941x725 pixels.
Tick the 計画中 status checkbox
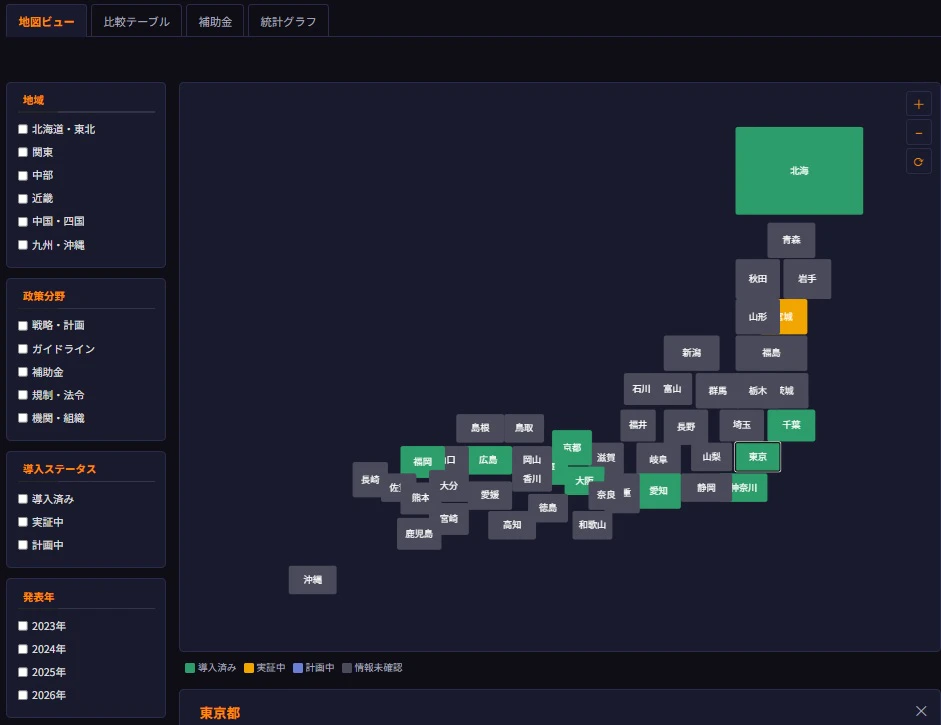(23, 545)
